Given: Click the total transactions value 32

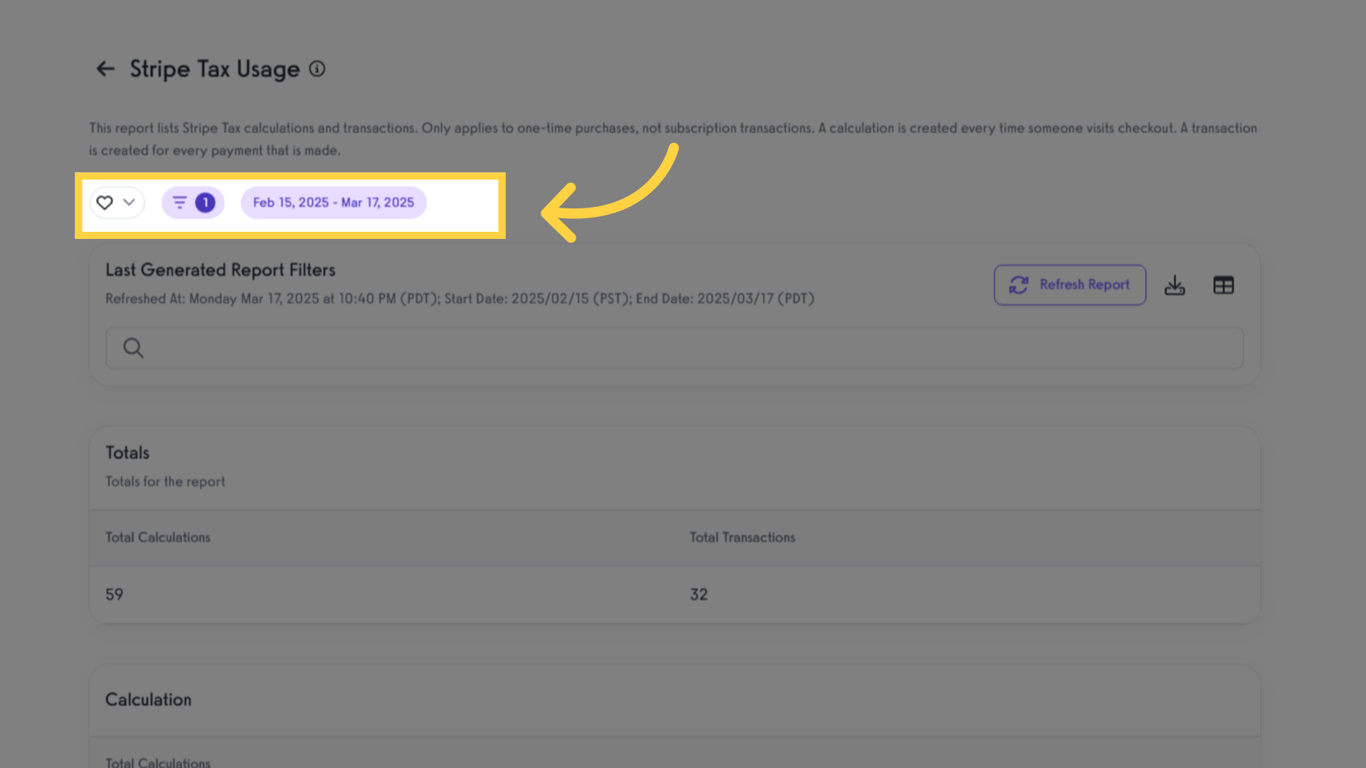Looking at the screenshot, I should pyautogui.click(x=698, y=594).
